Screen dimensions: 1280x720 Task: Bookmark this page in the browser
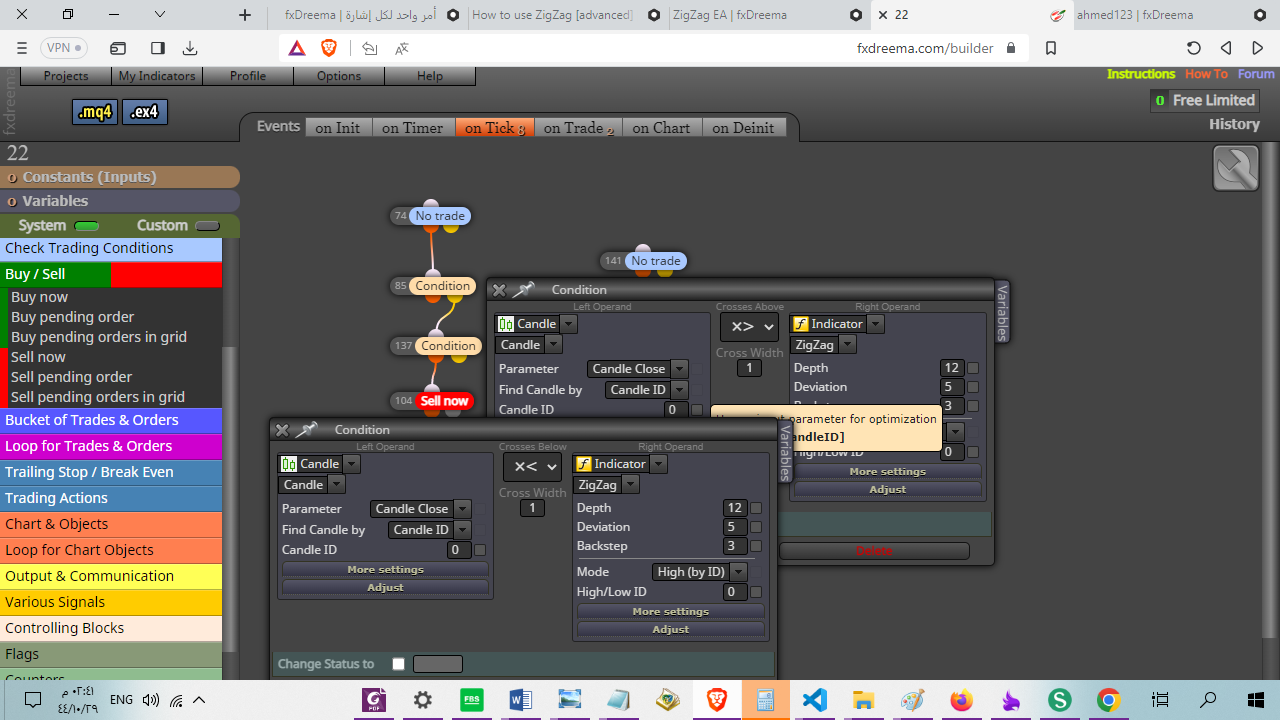pyautogui.click(x=1051, y=48)
